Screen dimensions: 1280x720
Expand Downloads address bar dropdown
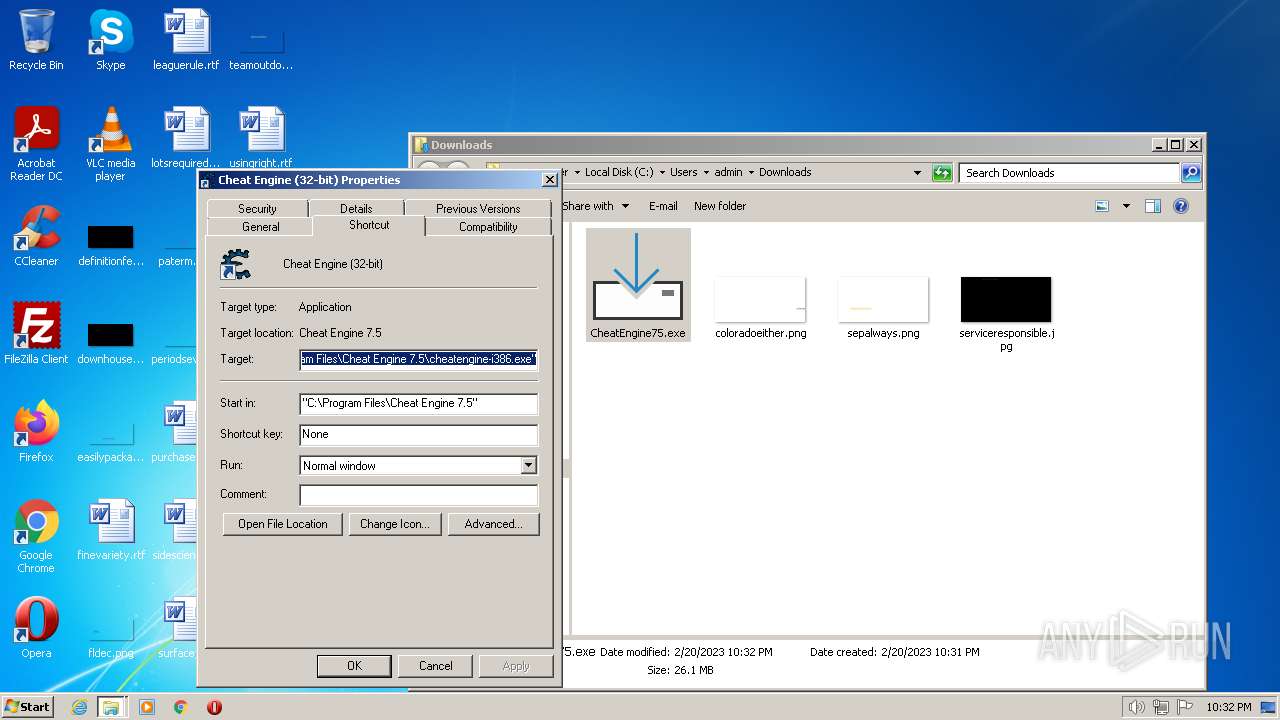[917, 173]
